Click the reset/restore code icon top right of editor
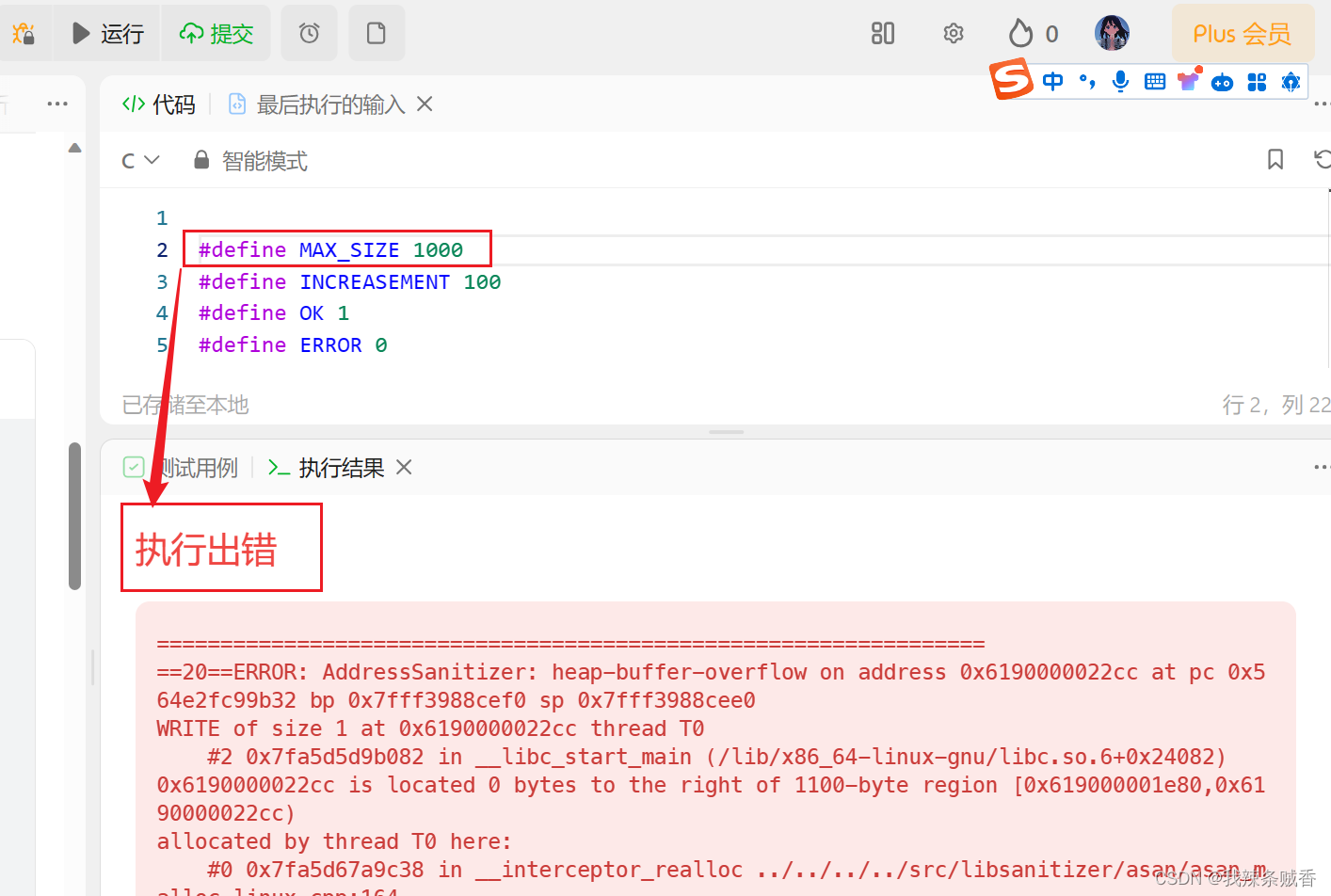 [1322, 160]
